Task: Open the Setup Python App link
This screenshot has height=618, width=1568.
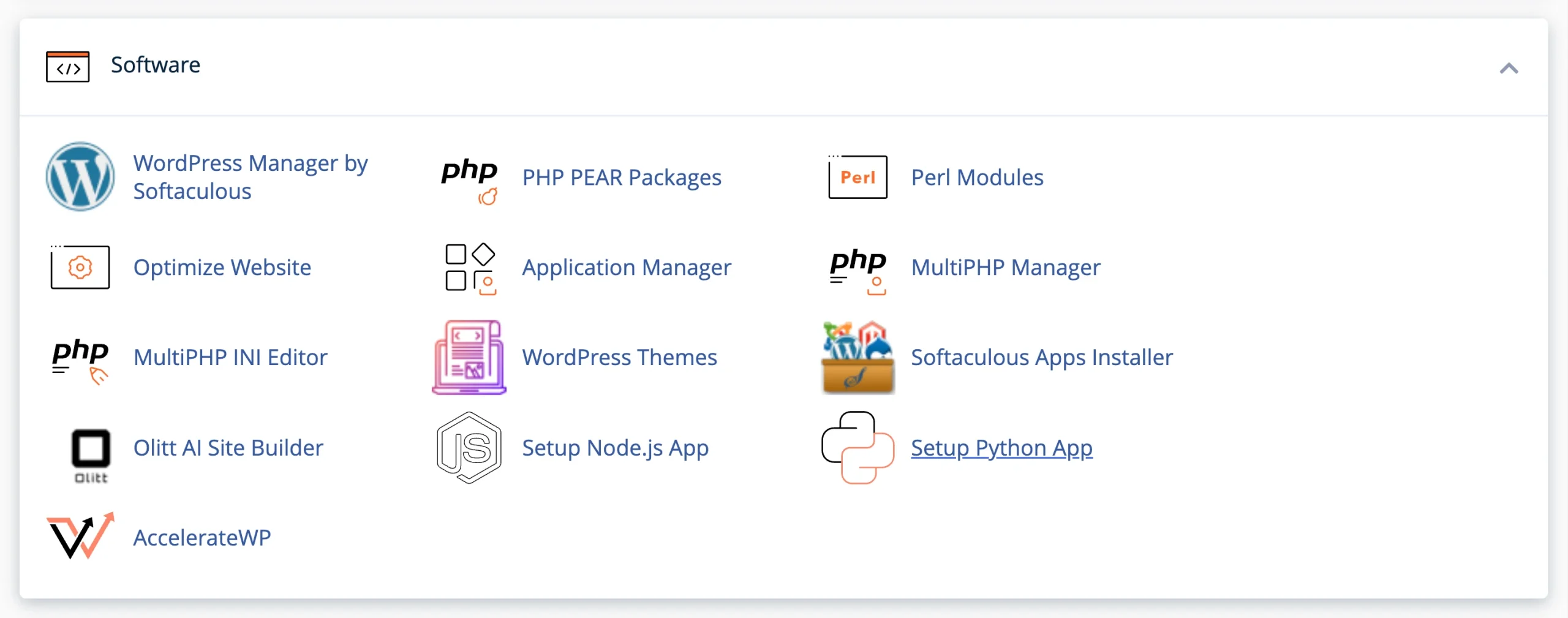Action: coord(1001,448)
